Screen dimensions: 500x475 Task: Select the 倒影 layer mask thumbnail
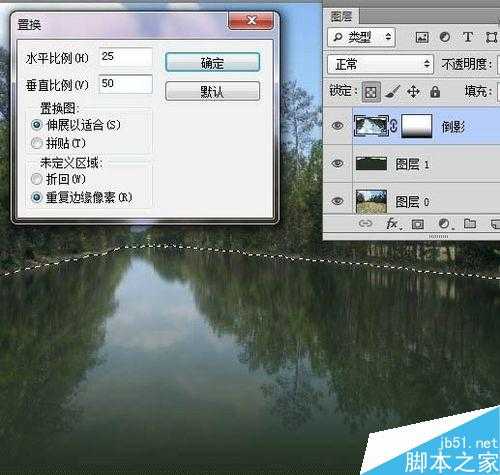pyautogui.click(x=417, y=126)
